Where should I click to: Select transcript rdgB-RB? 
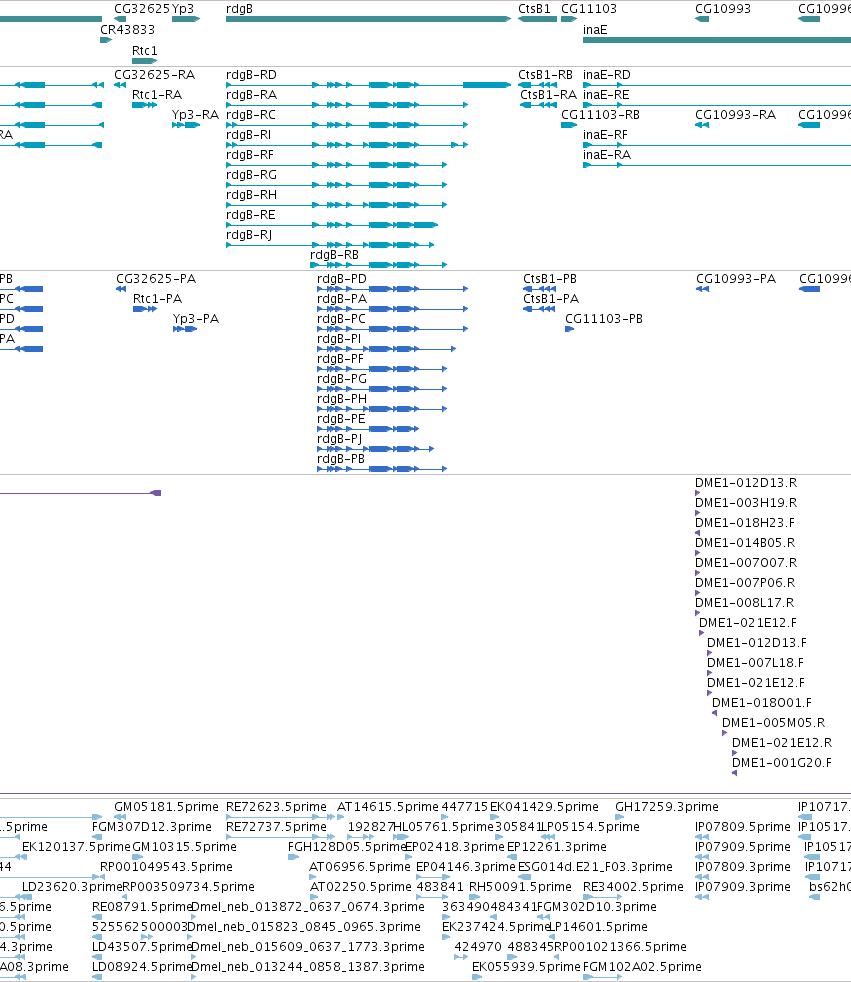click(x=378, y=266)
